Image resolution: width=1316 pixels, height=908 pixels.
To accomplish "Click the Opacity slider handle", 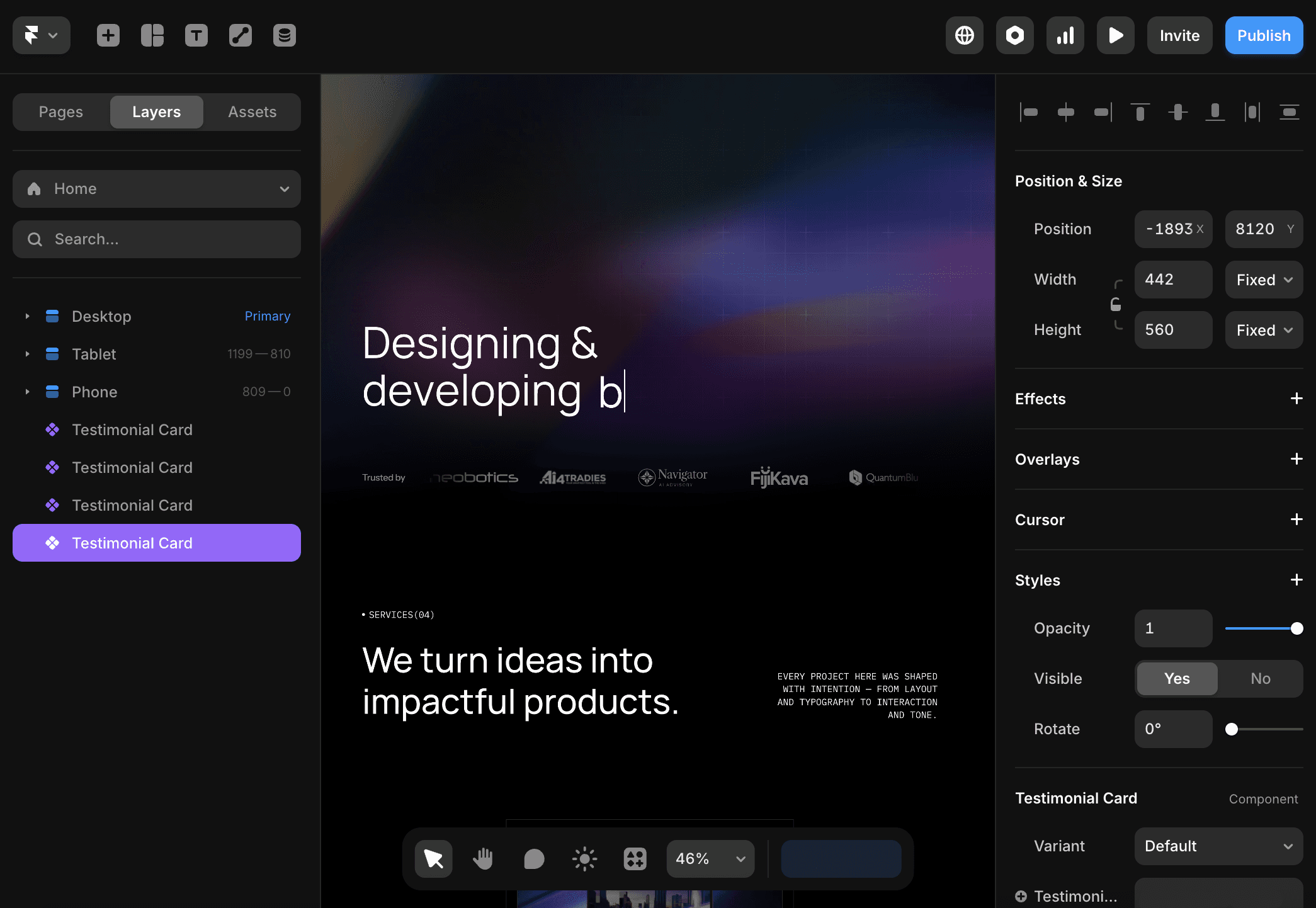I will [x=1296, y=628].
